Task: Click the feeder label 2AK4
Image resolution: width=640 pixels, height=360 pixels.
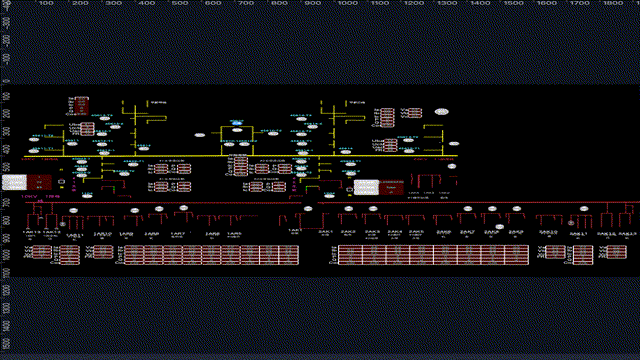Action: pyautogui.click(x=395, y=232)
